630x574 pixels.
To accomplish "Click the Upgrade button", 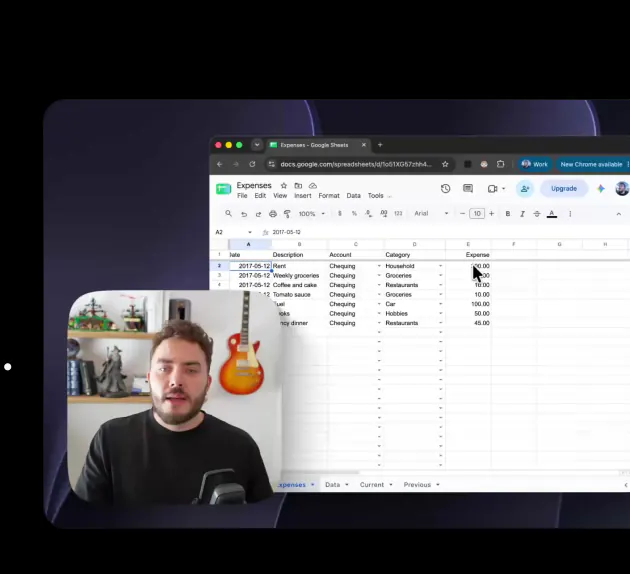I will pyautogui.click(x=564, y=188).
